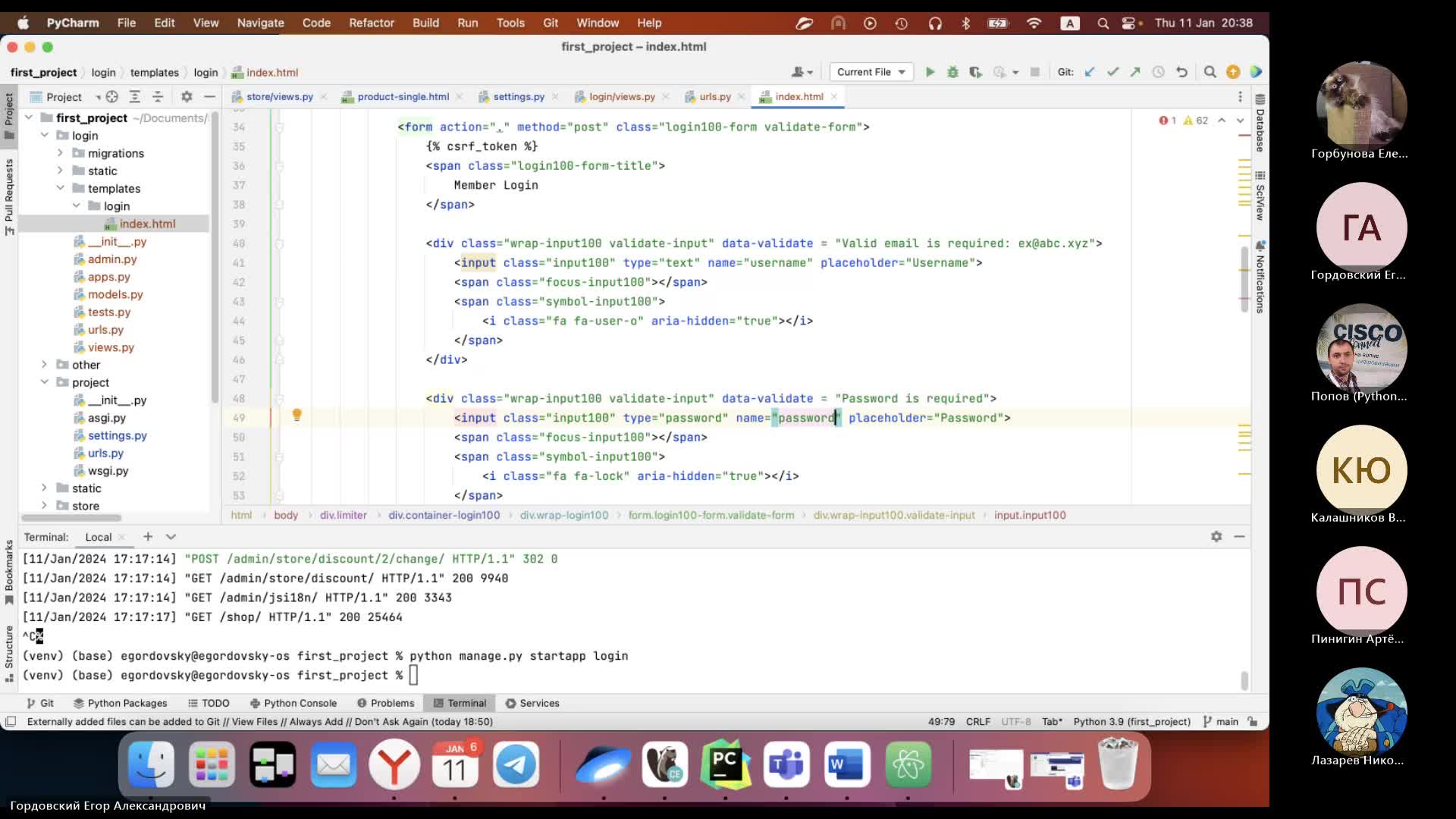Viewport: 1456px width, 819px height.
Task: Toggle Pull Requests tool window
Action: click(9, 196)
